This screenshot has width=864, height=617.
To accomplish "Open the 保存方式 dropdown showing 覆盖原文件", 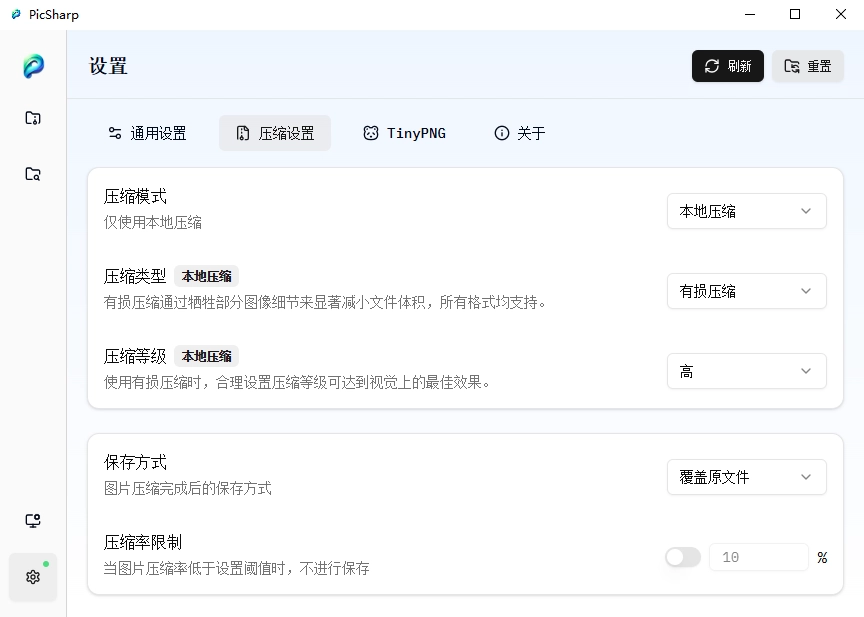I will (746, 477).
